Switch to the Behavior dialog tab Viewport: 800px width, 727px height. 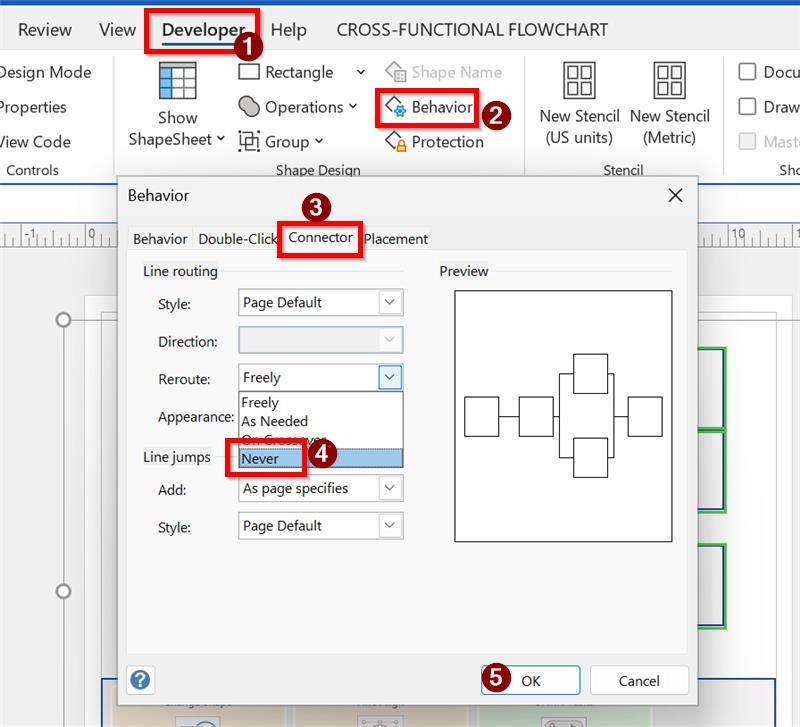click(160, 239)
